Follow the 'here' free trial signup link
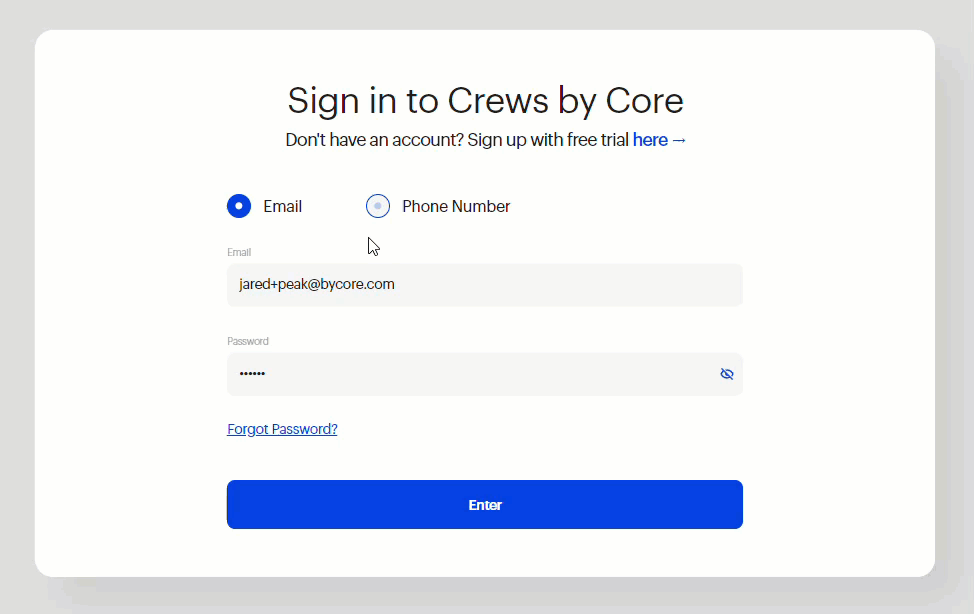The height and width of the screenshot is (614, 974). tap(650, 140)
